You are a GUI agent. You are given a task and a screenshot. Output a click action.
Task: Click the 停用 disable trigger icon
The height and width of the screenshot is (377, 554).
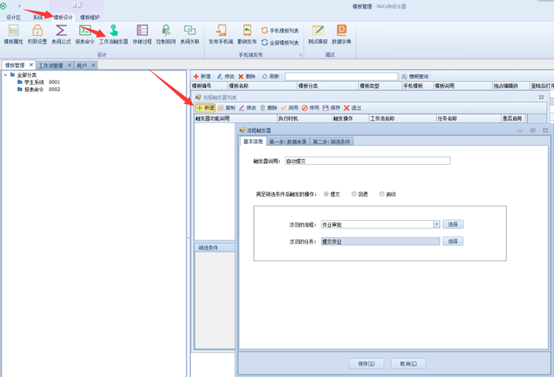[x=311, y=108]
